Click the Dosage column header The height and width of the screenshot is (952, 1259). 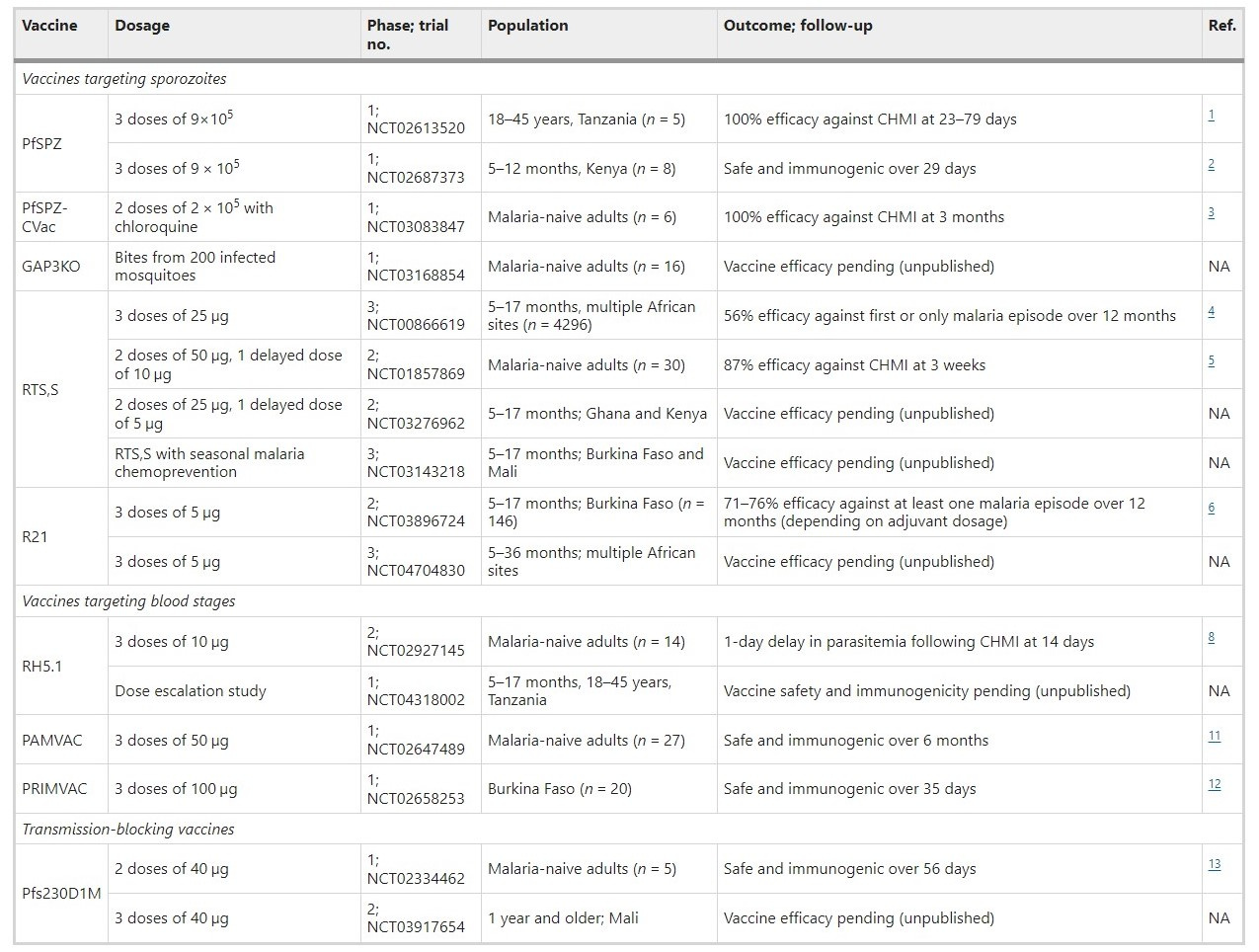pyautogui.click(x=142, y=26)
